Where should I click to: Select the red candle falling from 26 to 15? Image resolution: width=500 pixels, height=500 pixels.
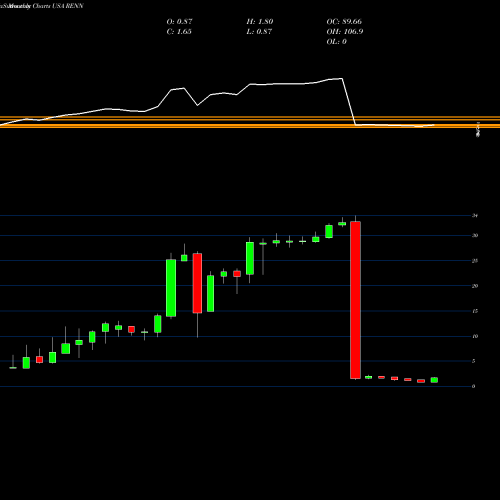click(x=197, y=283)
